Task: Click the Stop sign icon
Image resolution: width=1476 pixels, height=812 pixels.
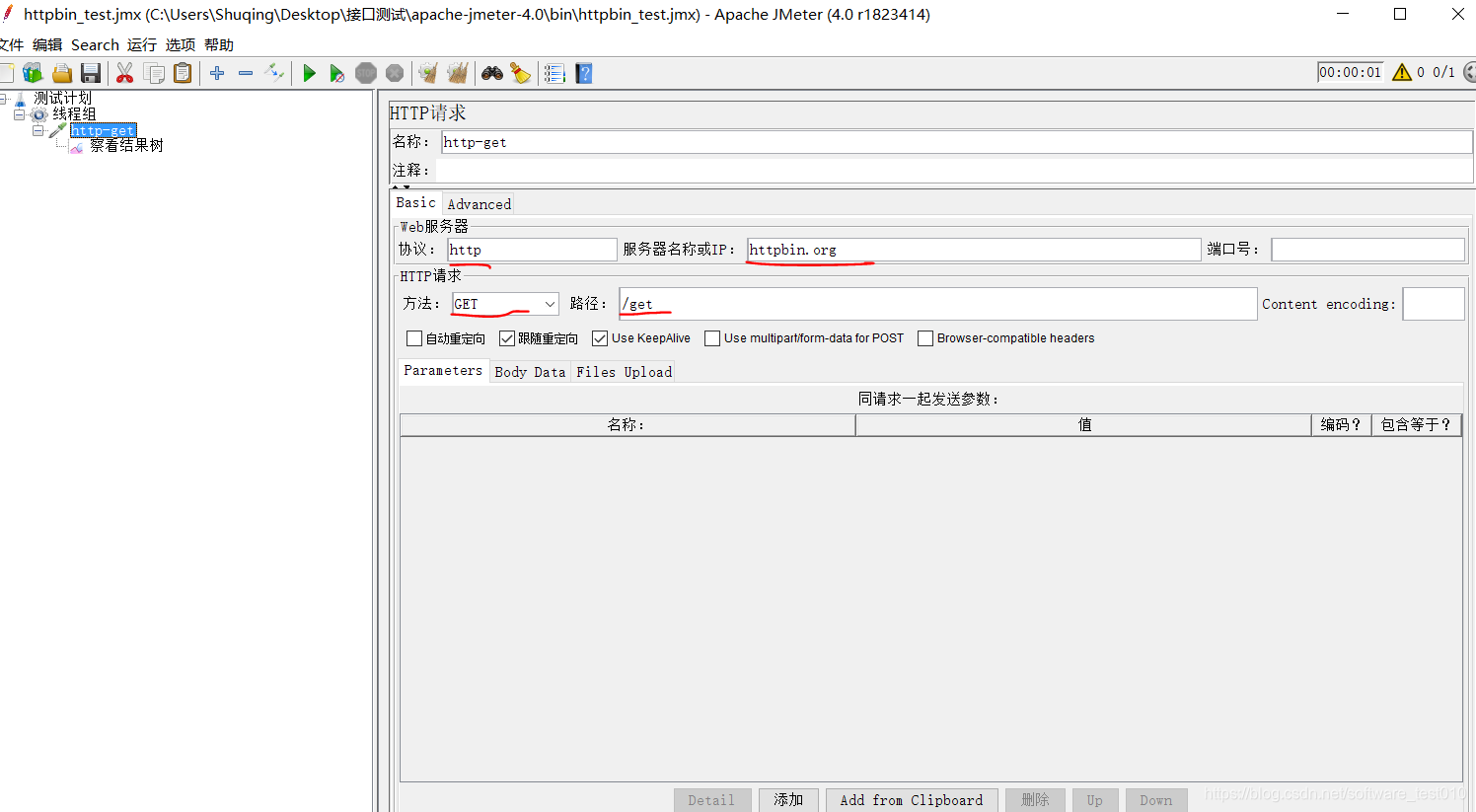Action: [x=366, y=73]
